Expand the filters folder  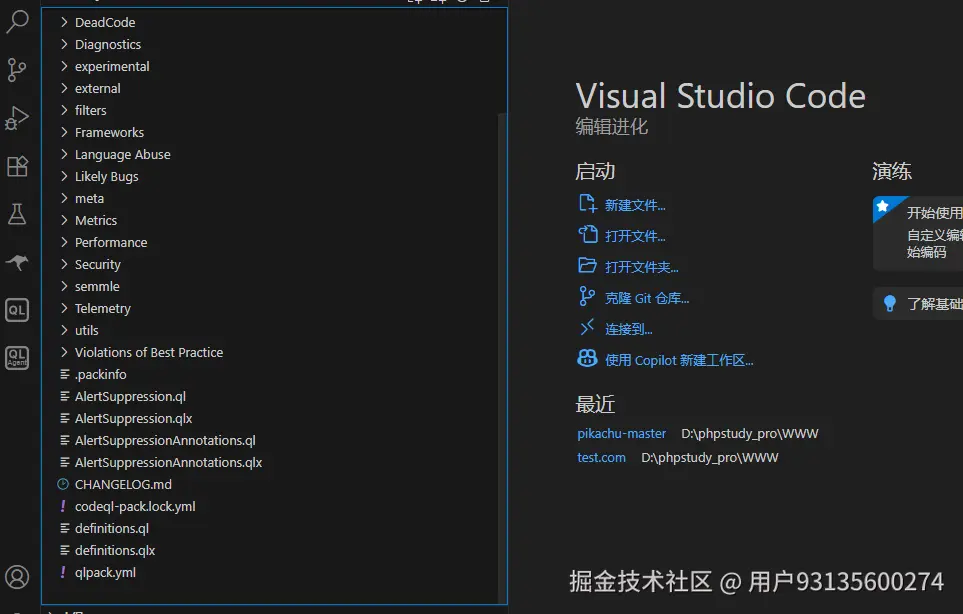coord(64,111)
